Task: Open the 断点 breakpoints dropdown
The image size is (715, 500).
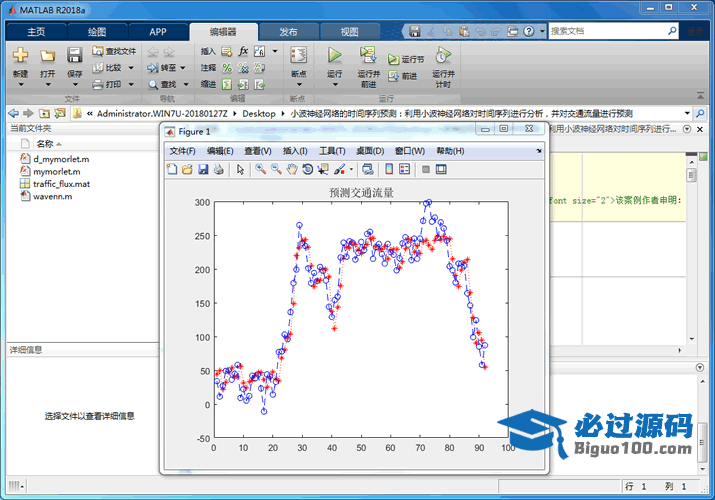Action: point(299,84)
